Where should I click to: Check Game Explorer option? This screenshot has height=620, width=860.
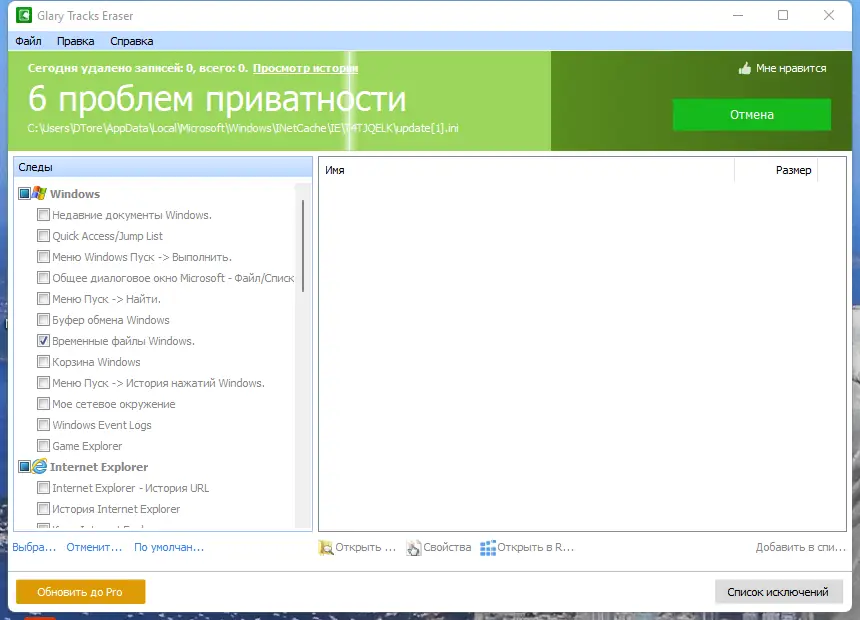43,446
